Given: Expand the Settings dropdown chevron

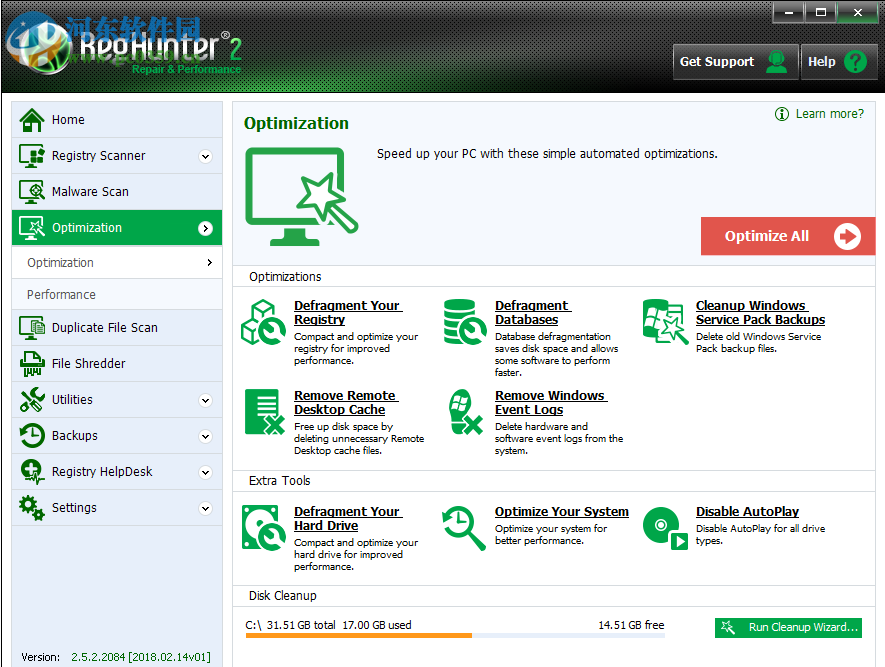Looking at the screenshot, I should click(x=205, y=509).
